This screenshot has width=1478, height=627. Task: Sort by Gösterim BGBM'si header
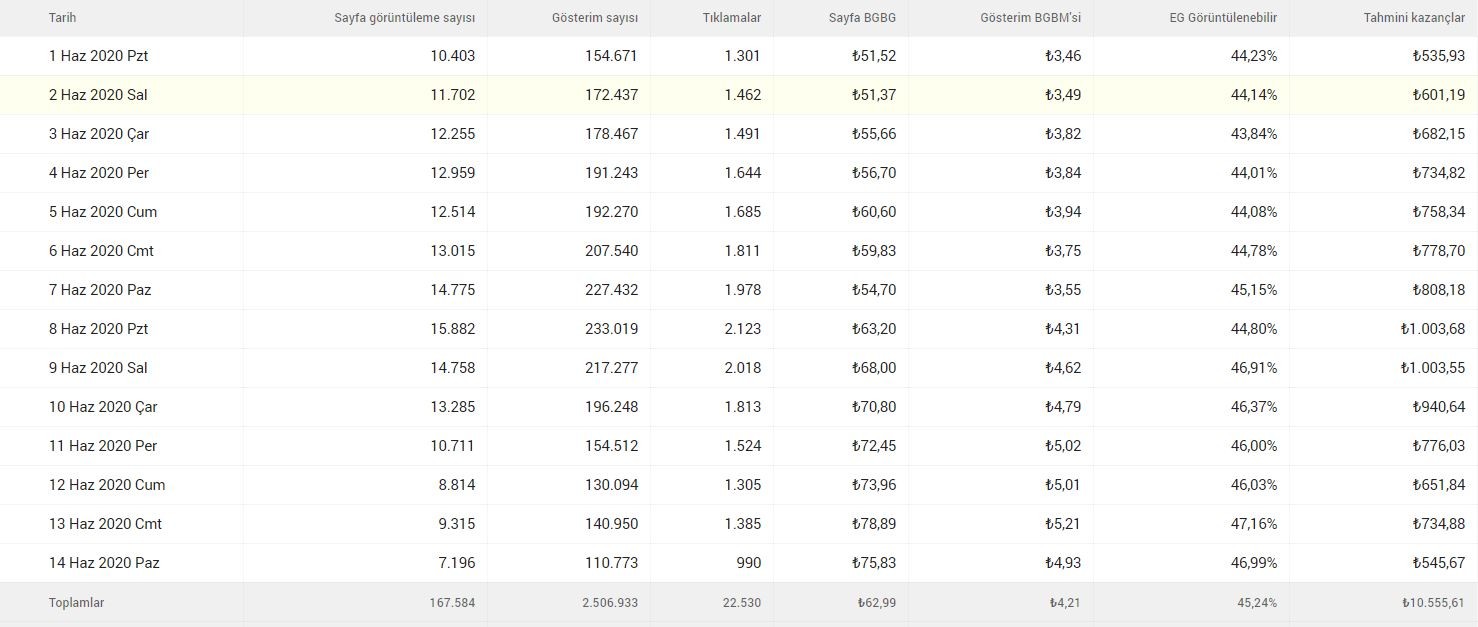1030,18
